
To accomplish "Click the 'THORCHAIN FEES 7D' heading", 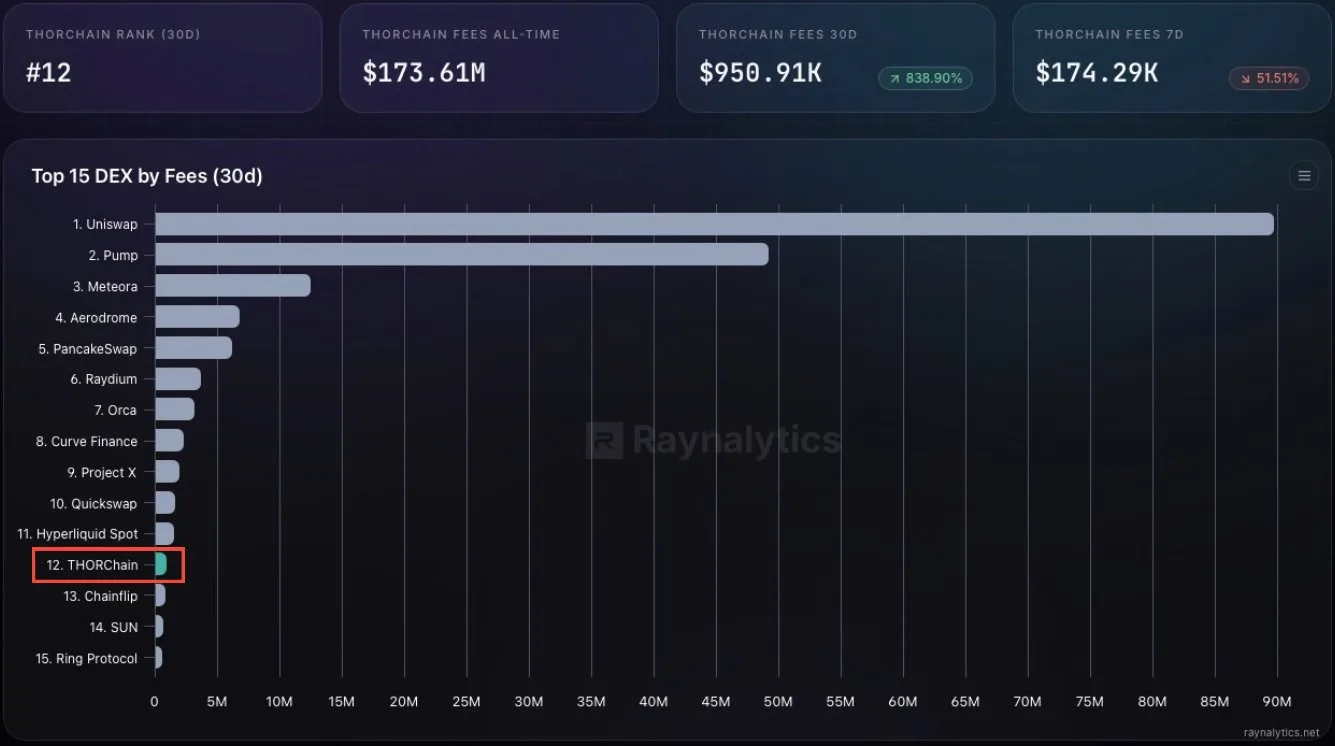I will [1109, 34].
